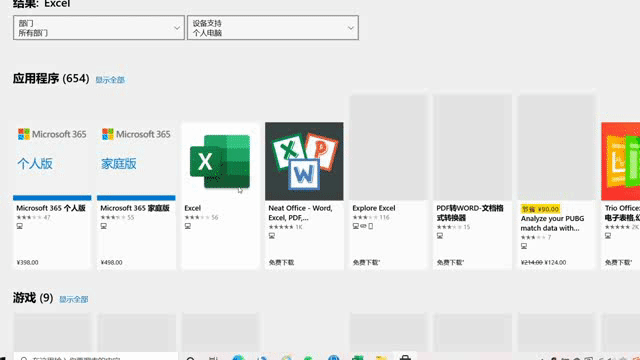Open the 设备支持 filter dropdown
The image size is (640, 360).
pos(273,28)
